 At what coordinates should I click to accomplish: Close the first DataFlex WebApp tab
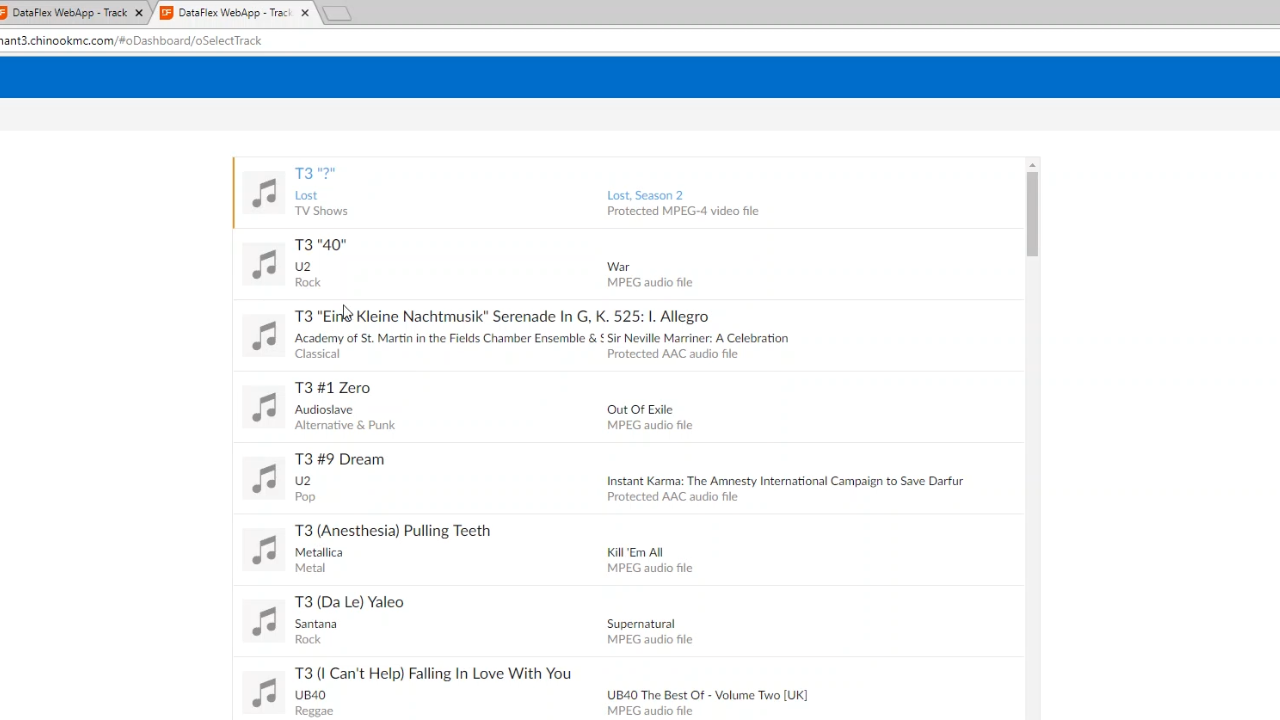tap(139, 13)
